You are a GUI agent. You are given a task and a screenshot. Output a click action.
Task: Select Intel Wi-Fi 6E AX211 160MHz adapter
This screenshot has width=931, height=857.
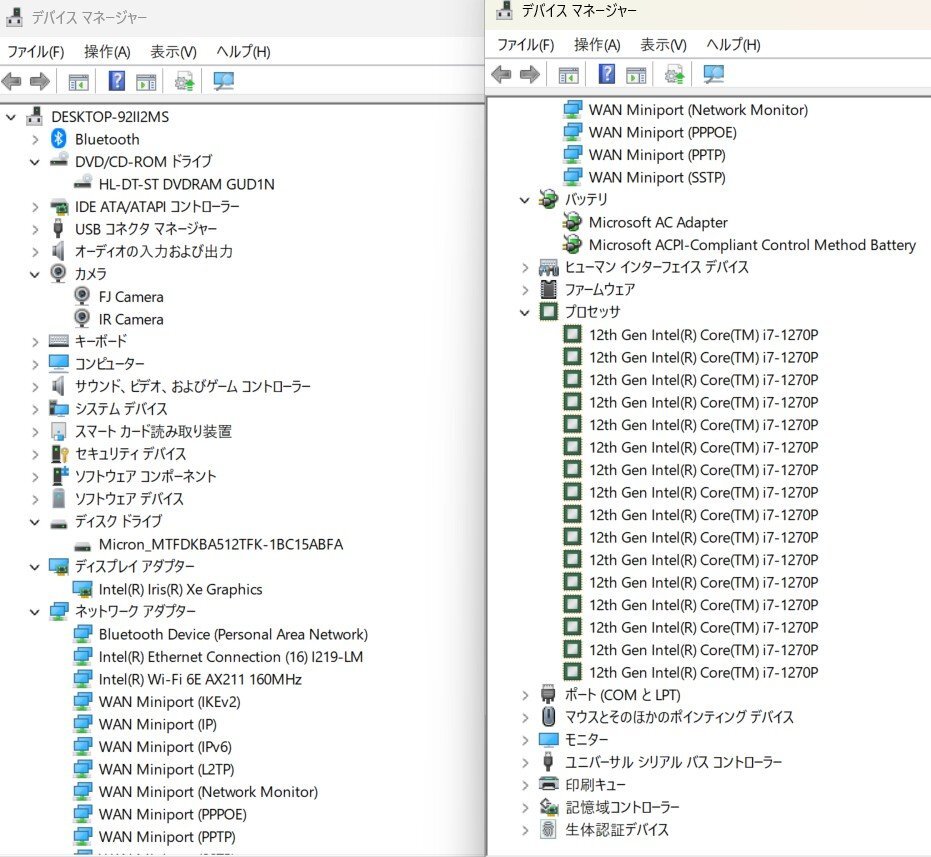(x=200, y=679)
